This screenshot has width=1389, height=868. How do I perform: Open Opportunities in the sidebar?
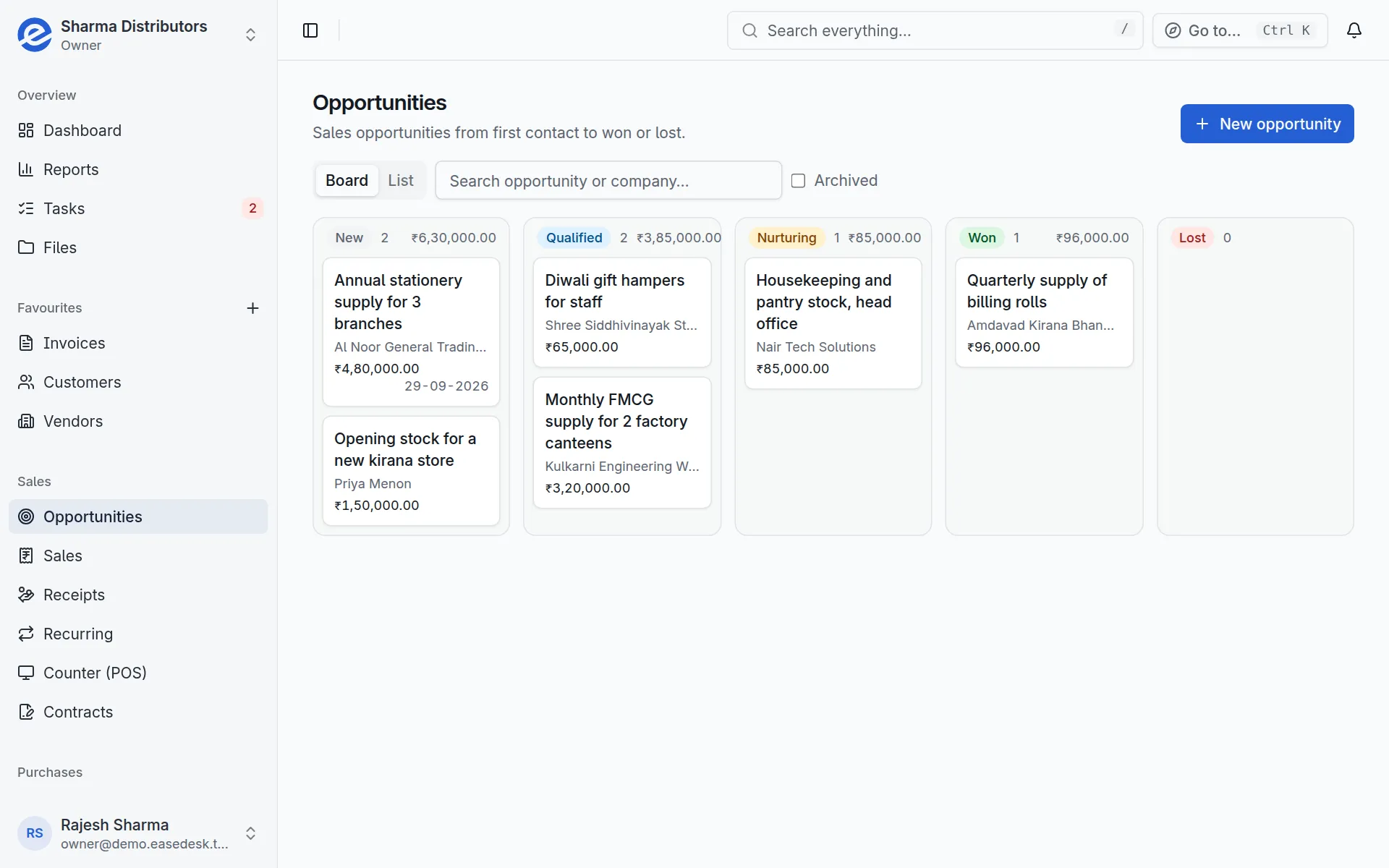(x=138, y=516)
